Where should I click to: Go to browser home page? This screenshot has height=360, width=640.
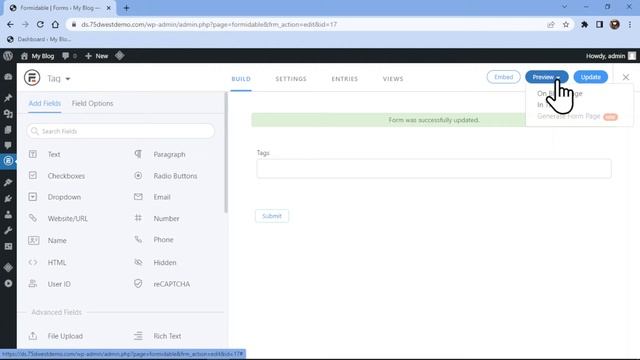[55, 24]
